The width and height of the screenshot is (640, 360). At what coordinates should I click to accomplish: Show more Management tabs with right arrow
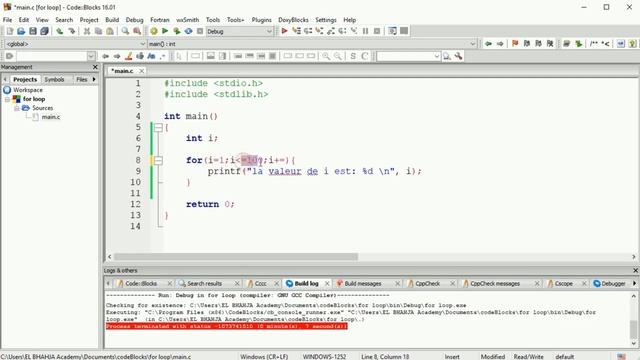pos(94,79)
